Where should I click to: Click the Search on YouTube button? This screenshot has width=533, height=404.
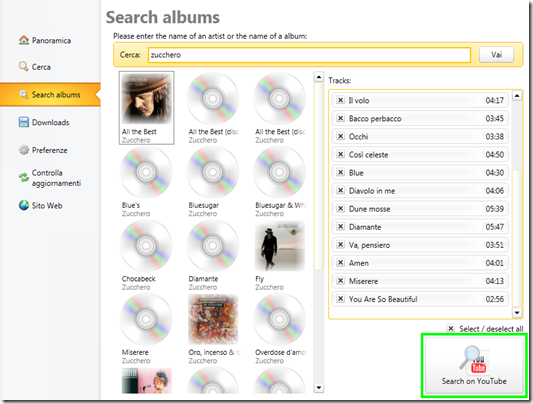point(474,366)
